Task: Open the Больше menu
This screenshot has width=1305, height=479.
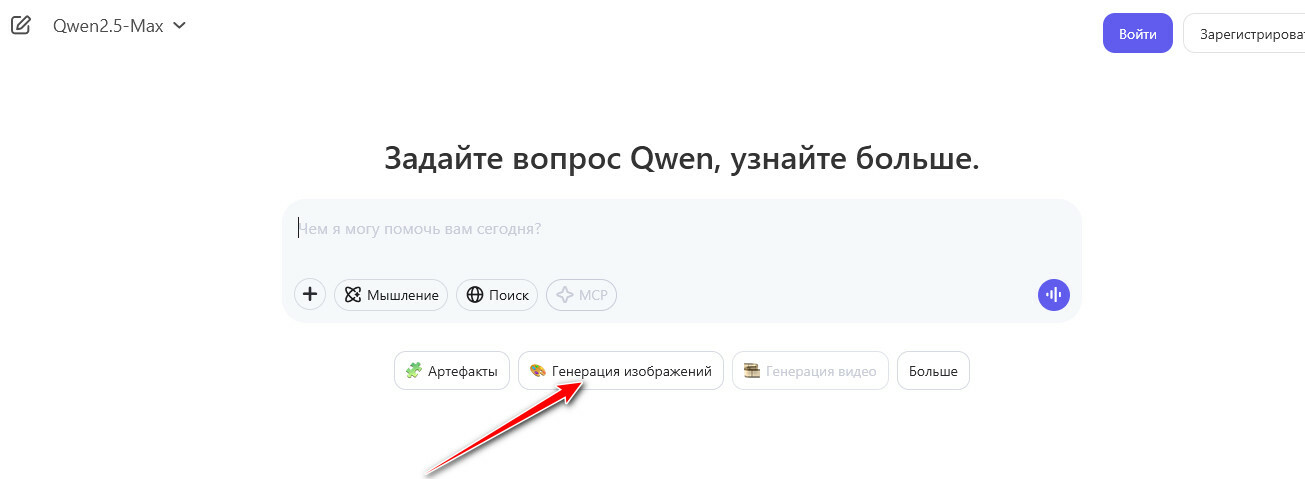Action: pyautogui.click(x=933, y=371)
